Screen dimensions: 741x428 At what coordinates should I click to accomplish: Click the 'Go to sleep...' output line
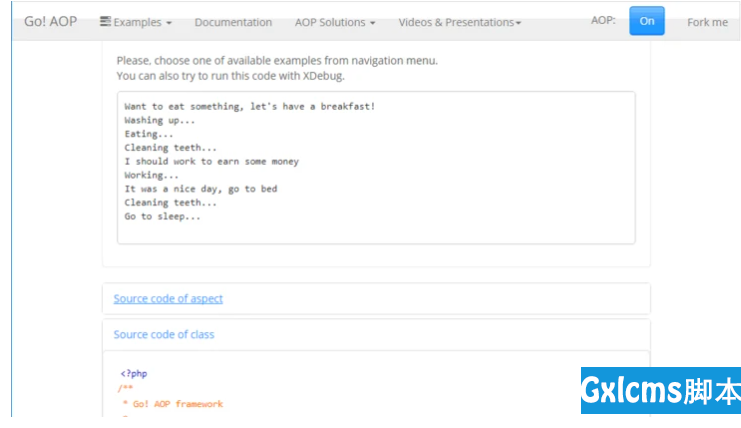pyautogui.click(x=162, y=216)
